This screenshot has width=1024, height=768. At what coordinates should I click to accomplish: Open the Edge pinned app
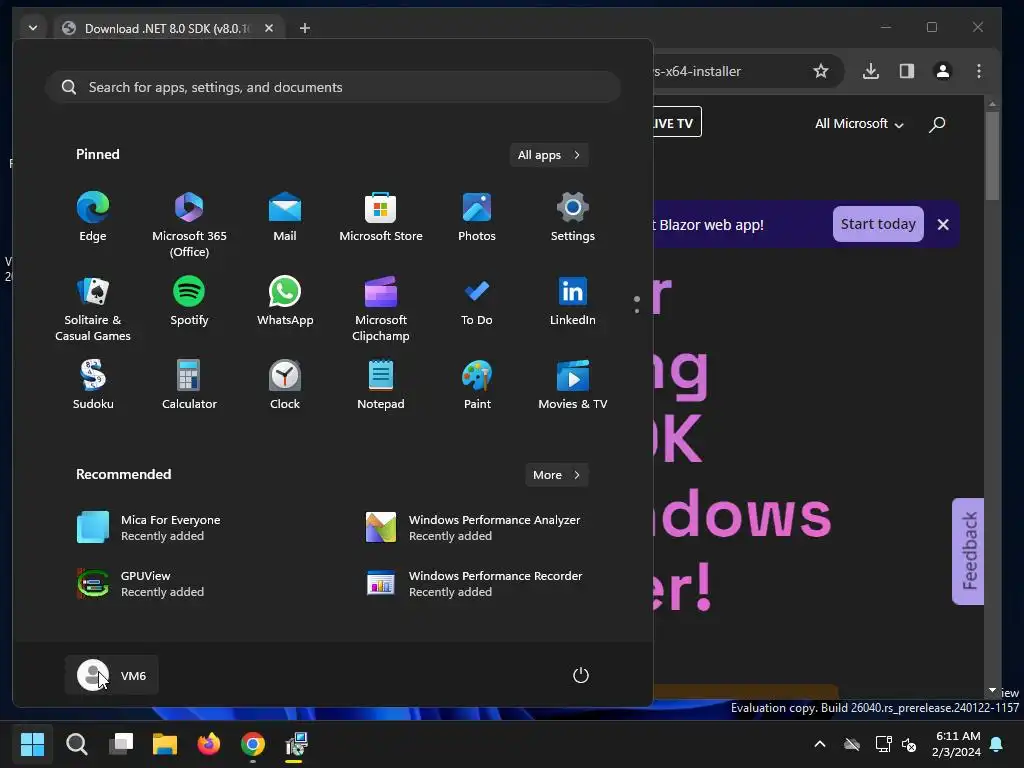pos(93,217)
